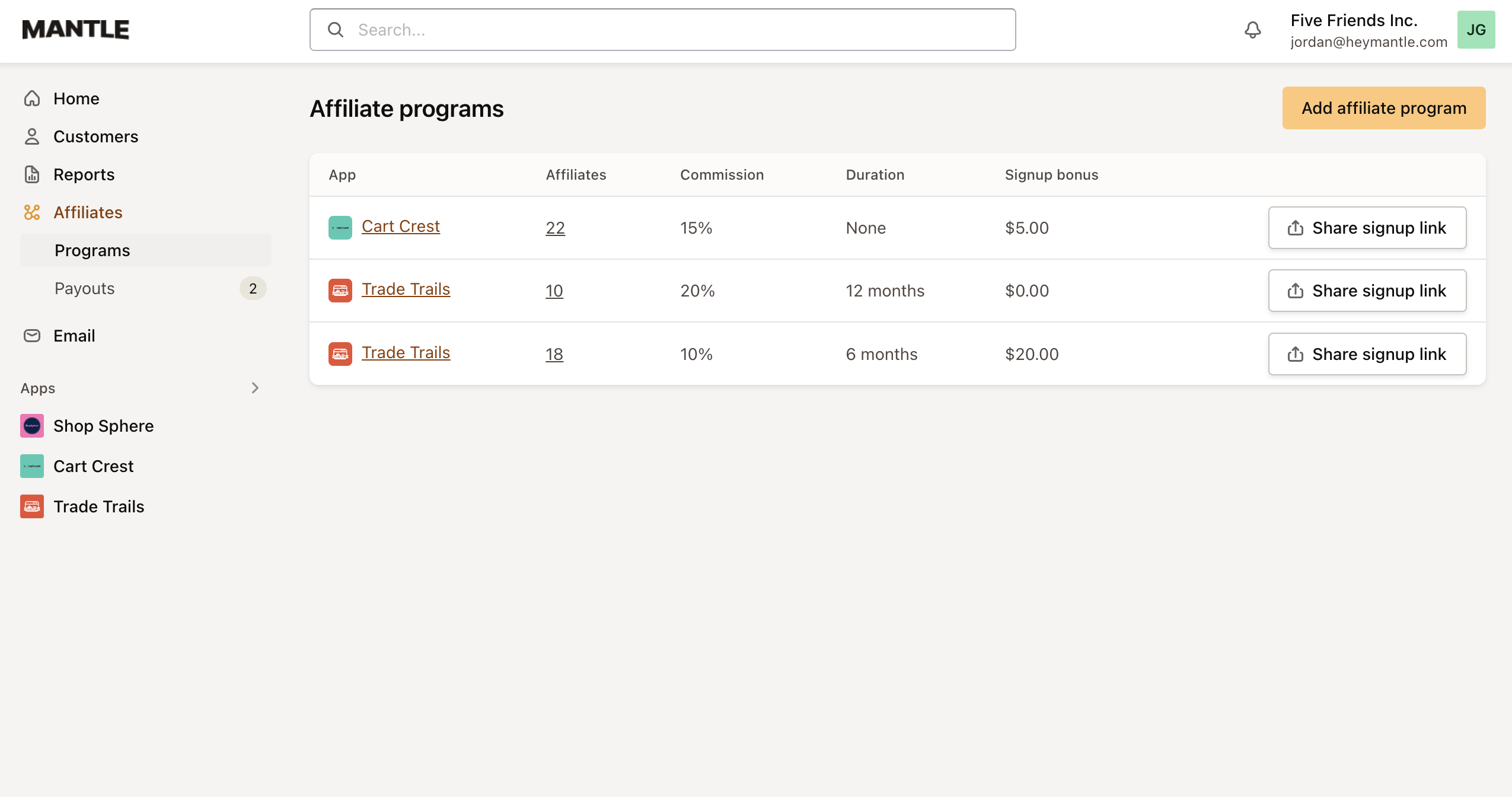The image size is (1512, 797).
Task: Click the JG avatar badge
Action: 1476,29
